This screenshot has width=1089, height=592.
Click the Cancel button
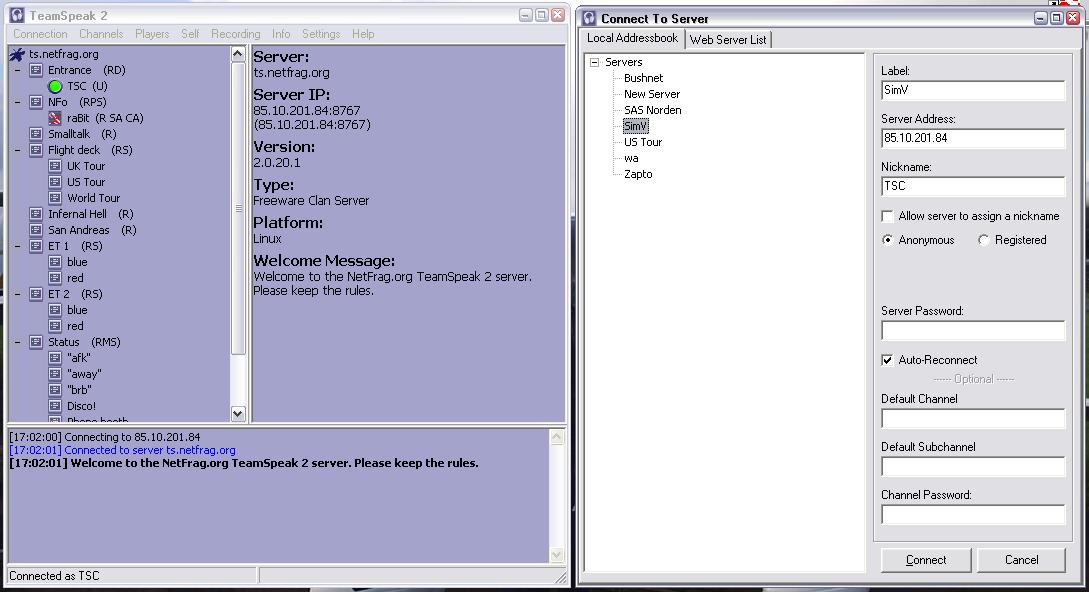point(1021,560)
